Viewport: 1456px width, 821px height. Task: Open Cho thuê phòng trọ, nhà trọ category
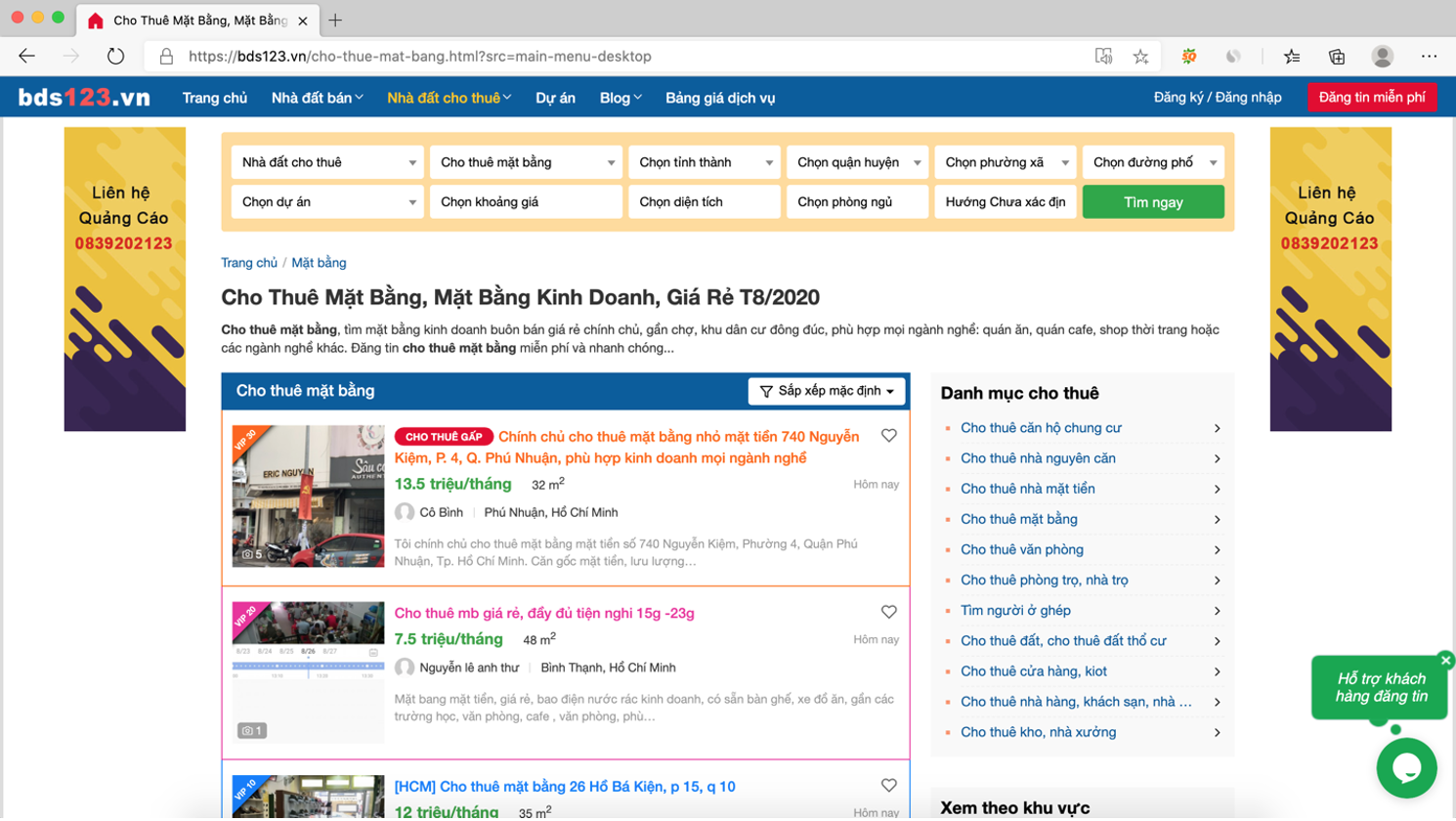[x=1044, y=580]
